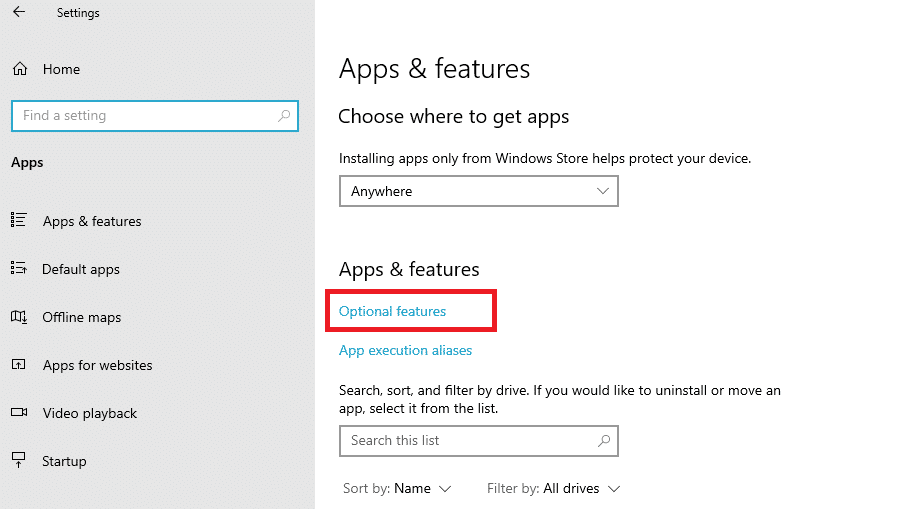Click magnifier icon in Find a setting
The width and height of the screenshot is (897, 509).
284,116
